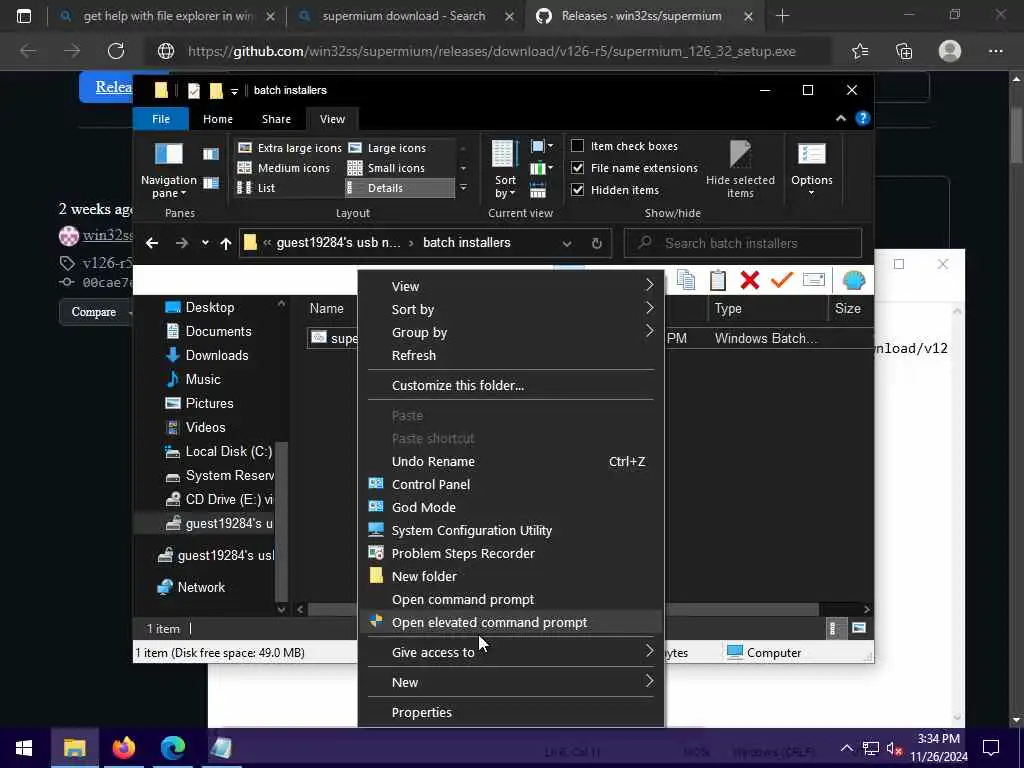Select God Mode from context menu
The image size is (1024, 768).
click(511, 507)
